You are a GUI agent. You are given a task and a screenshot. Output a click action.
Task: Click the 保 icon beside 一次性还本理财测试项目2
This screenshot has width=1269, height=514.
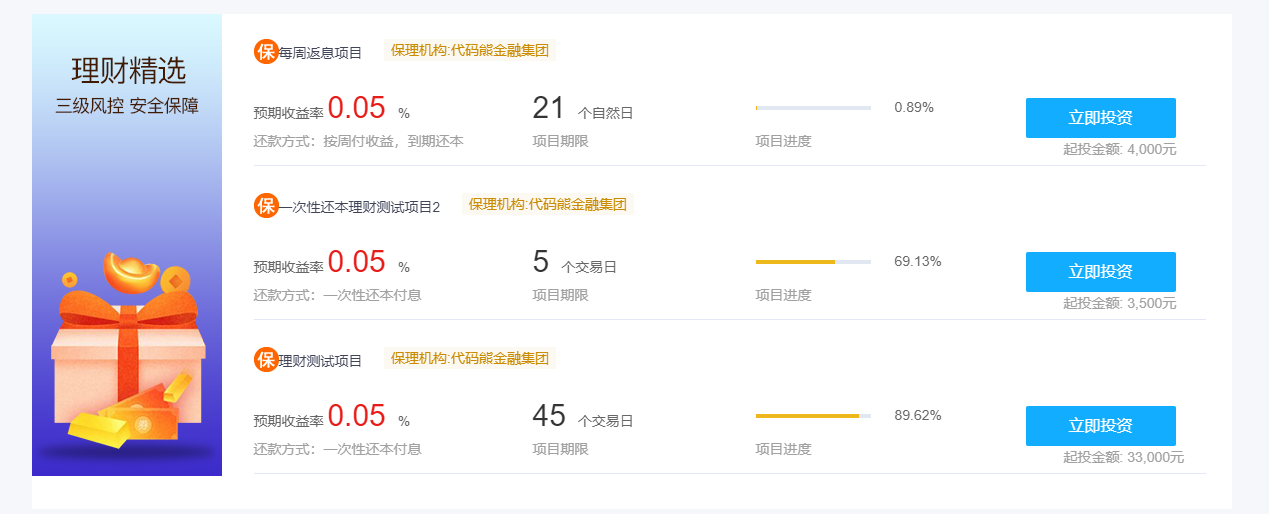tap(266, 206)
